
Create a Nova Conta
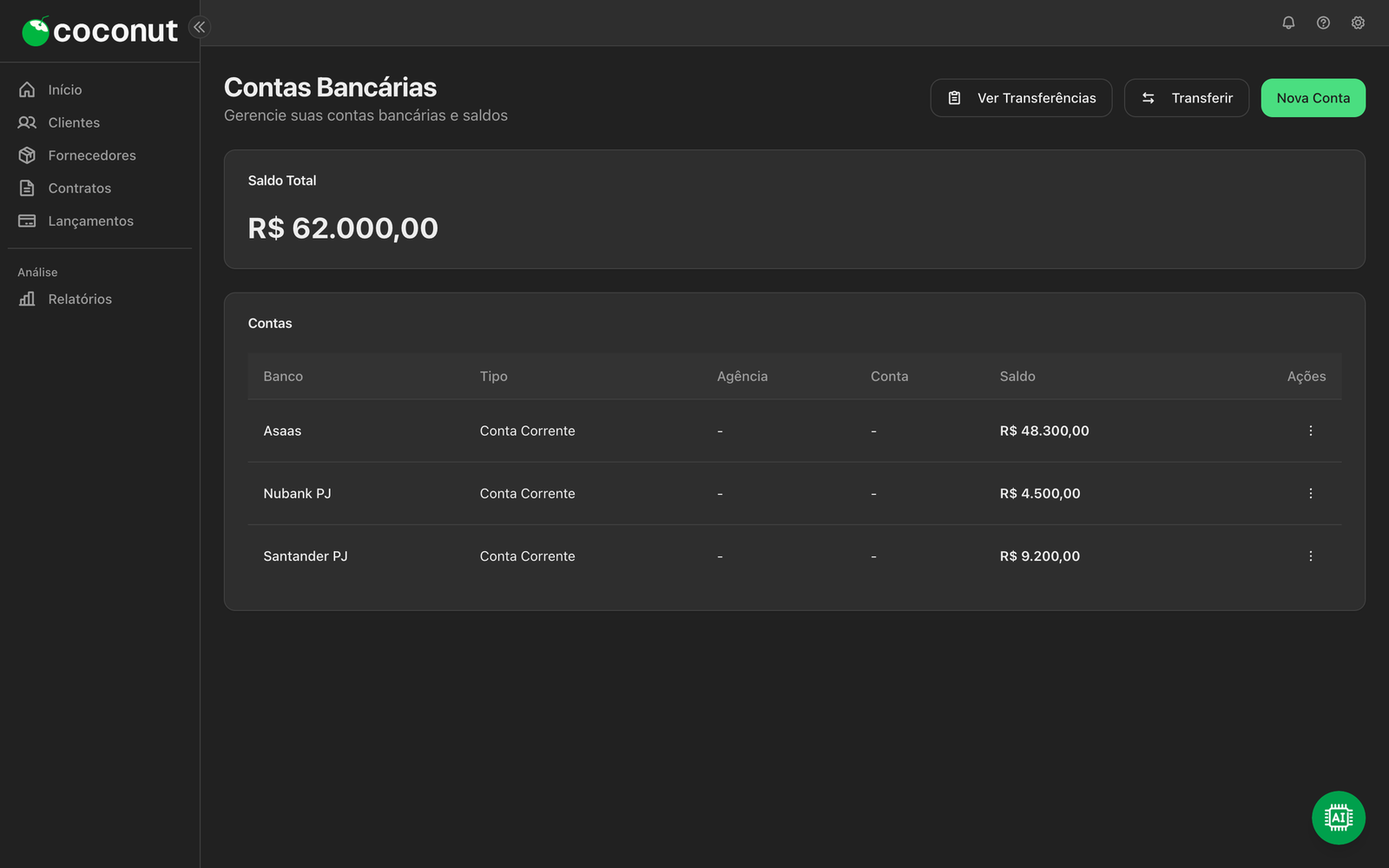tap(1313, 98)
